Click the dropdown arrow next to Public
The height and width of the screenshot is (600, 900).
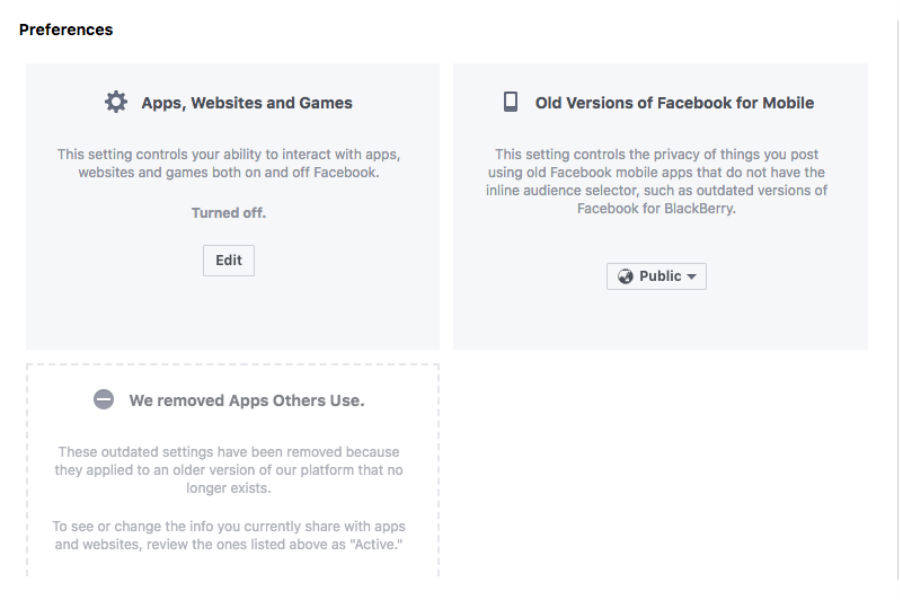[x=691, y=277]
